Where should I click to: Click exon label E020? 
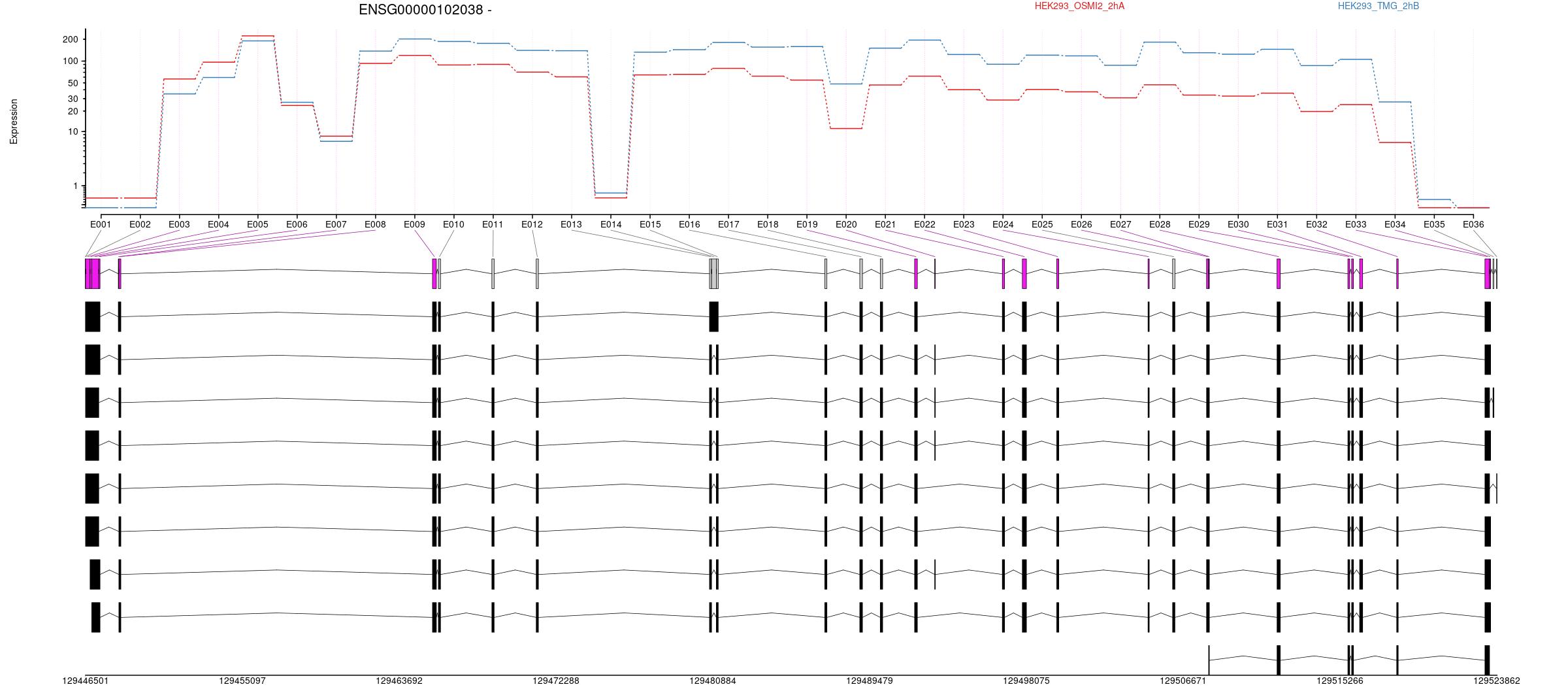click(x=846, y=224)
